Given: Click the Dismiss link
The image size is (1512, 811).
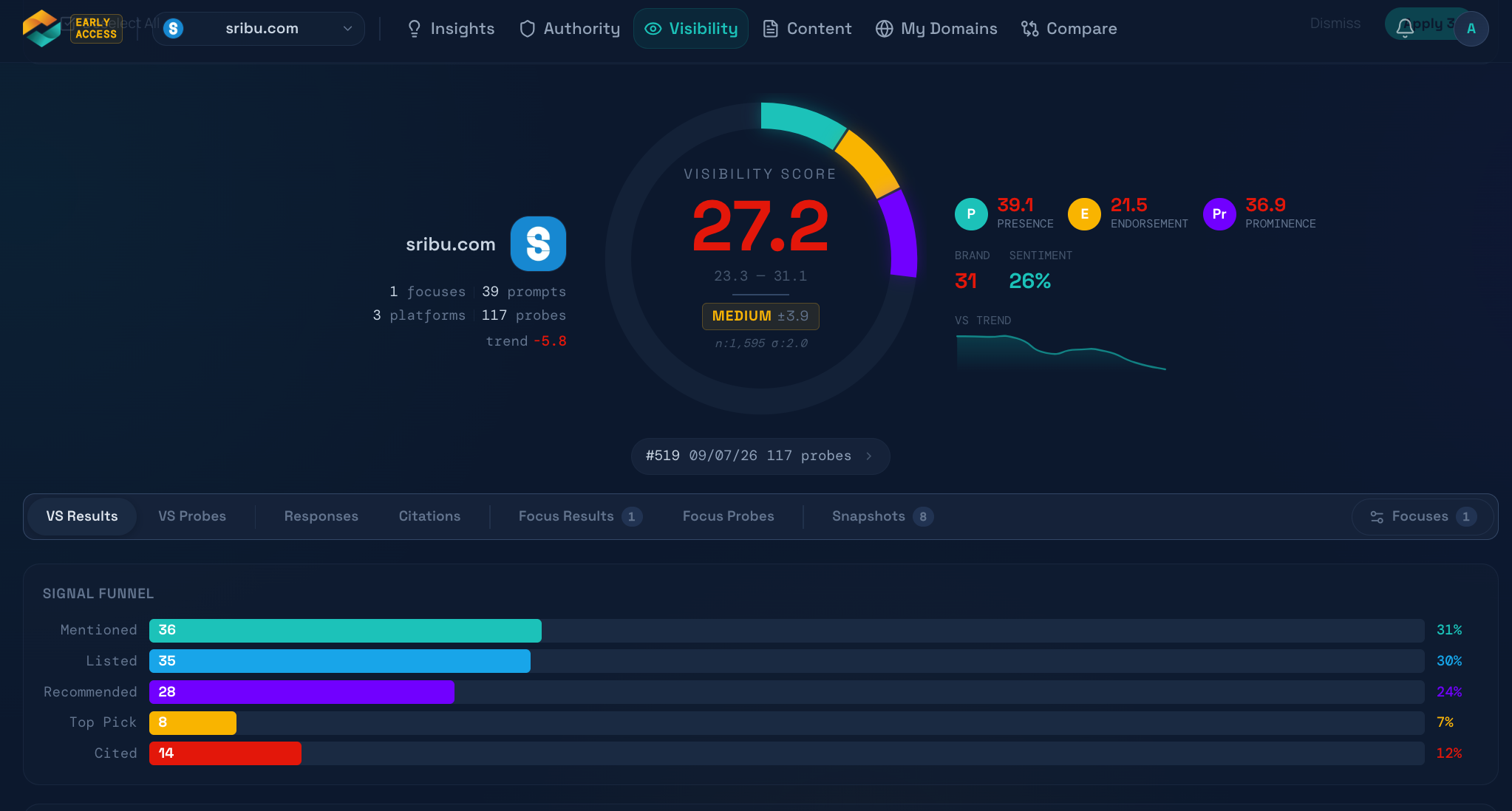Looking at the screenshot, I should coord(1335,24).
